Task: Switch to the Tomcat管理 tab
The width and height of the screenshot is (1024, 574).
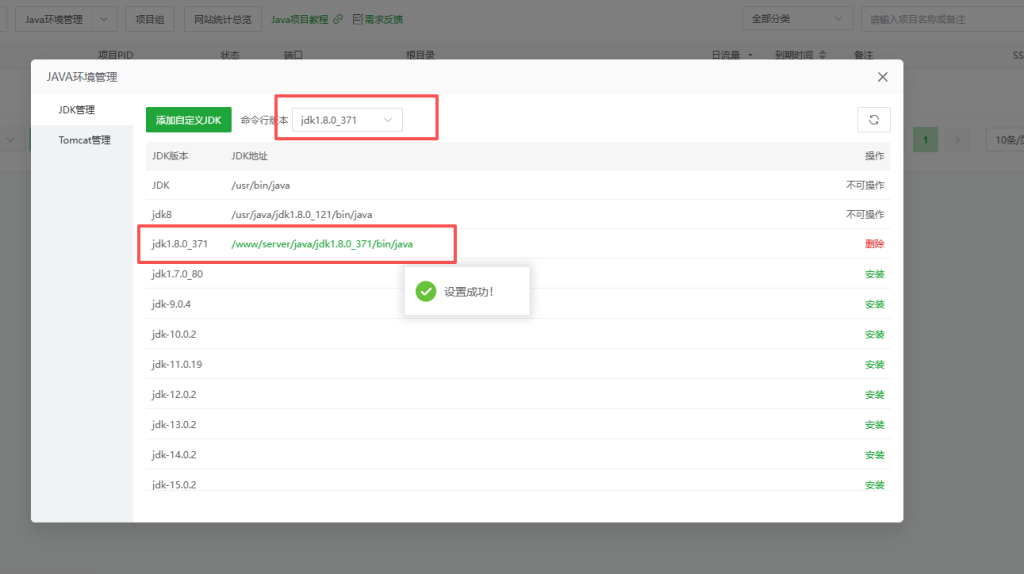Action: [84, 140]
